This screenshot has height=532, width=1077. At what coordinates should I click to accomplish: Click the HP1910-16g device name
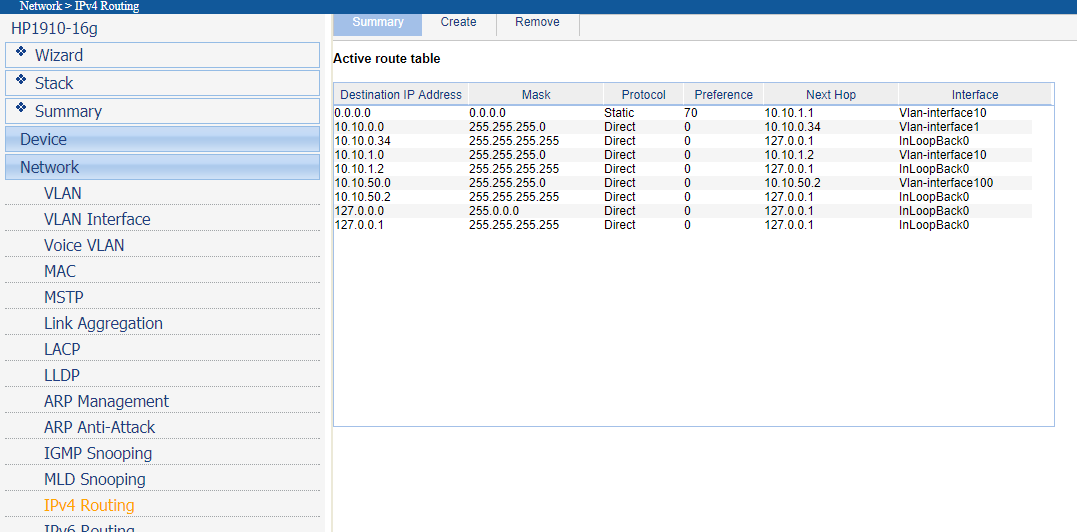(x=54, y=29)
